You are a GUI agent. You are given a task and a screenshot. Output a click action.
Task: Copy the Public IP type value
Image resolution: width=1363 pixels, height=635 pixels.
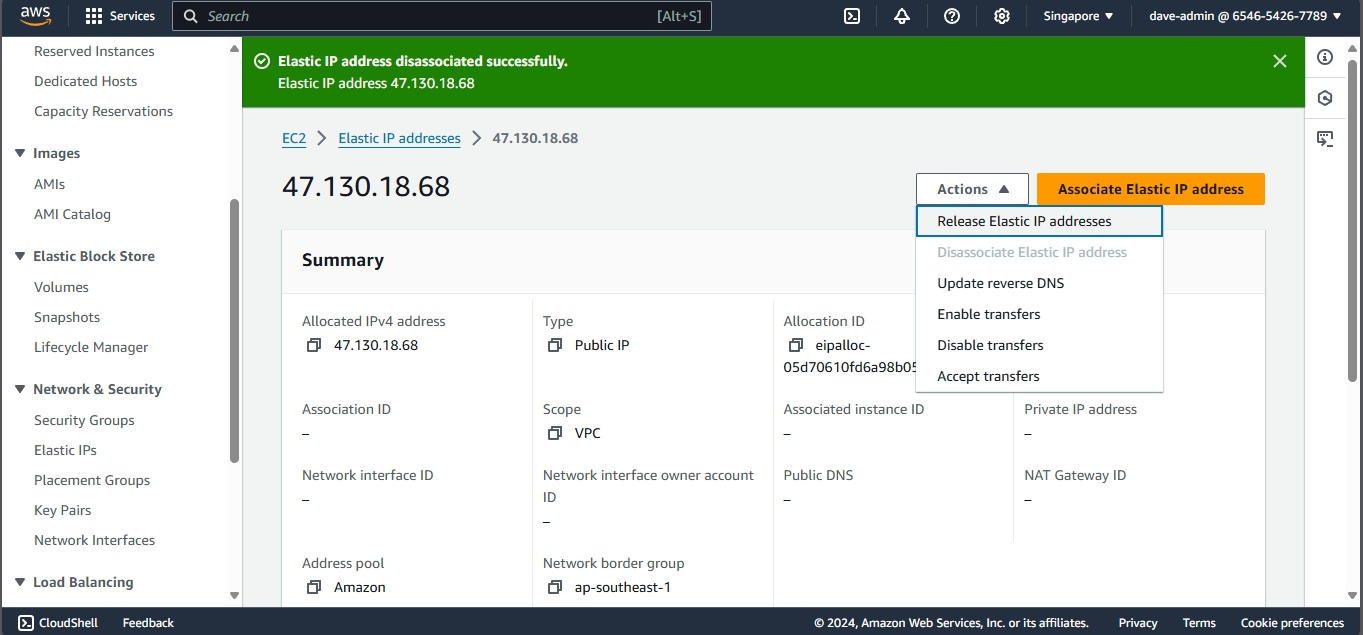555,345
